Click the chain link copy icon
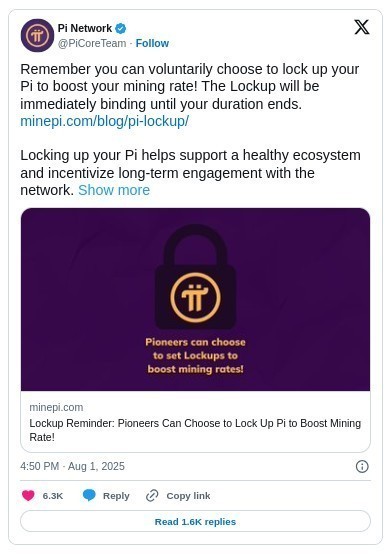This screenshot has height=554, width=388. click(152, 496)
